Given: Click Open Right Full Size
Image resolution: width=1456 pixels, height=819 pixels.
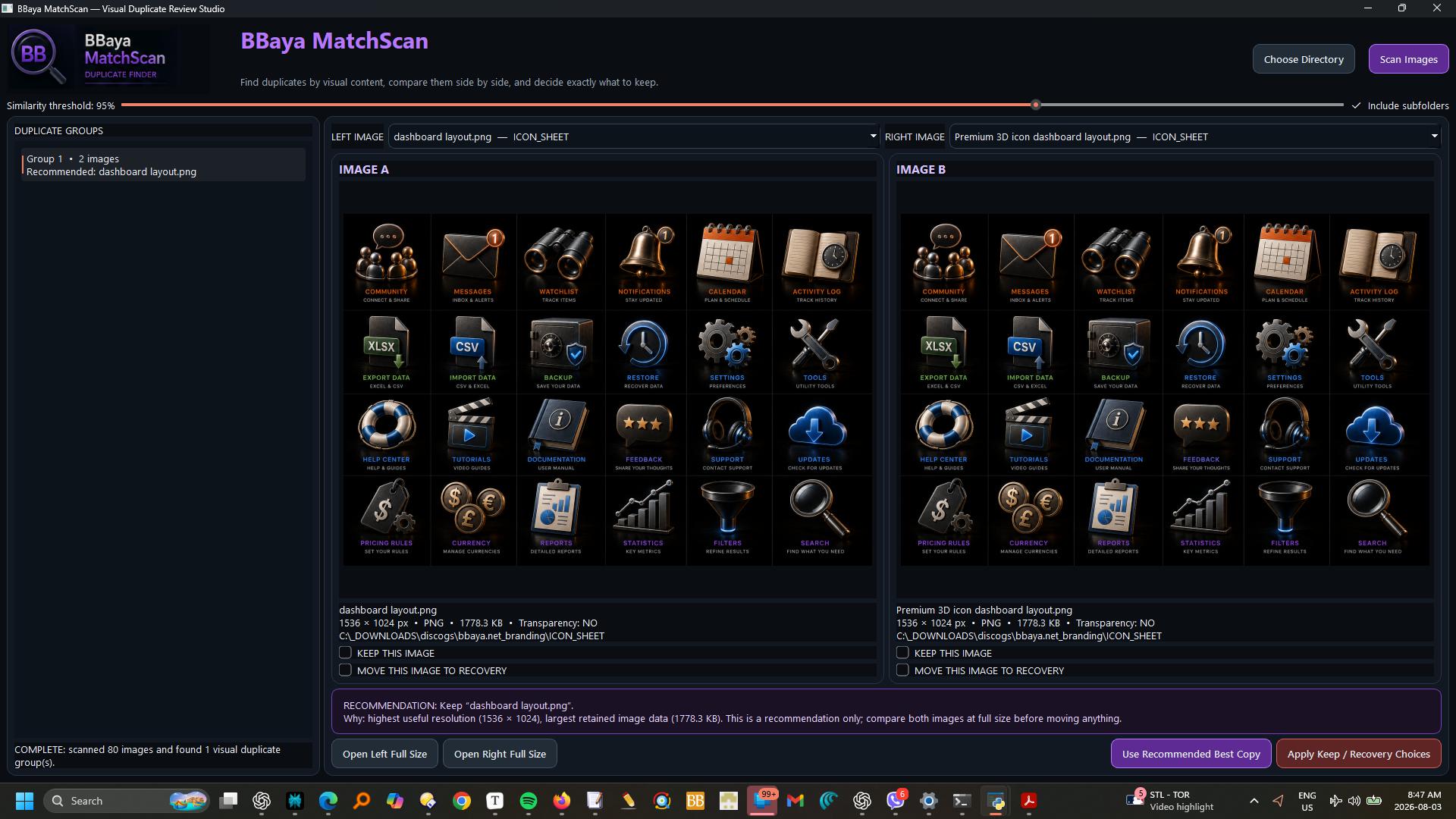Looking at the screenshot, I should coord(500,754).
